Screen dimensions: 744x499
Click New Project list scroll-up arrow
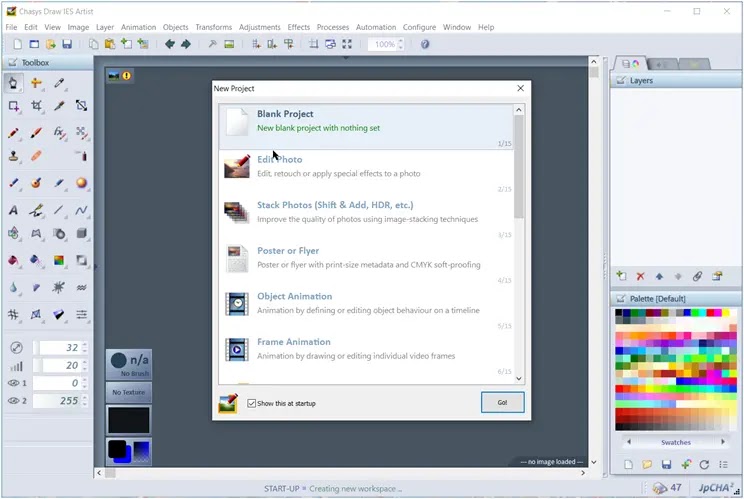[x=519, y=110]
